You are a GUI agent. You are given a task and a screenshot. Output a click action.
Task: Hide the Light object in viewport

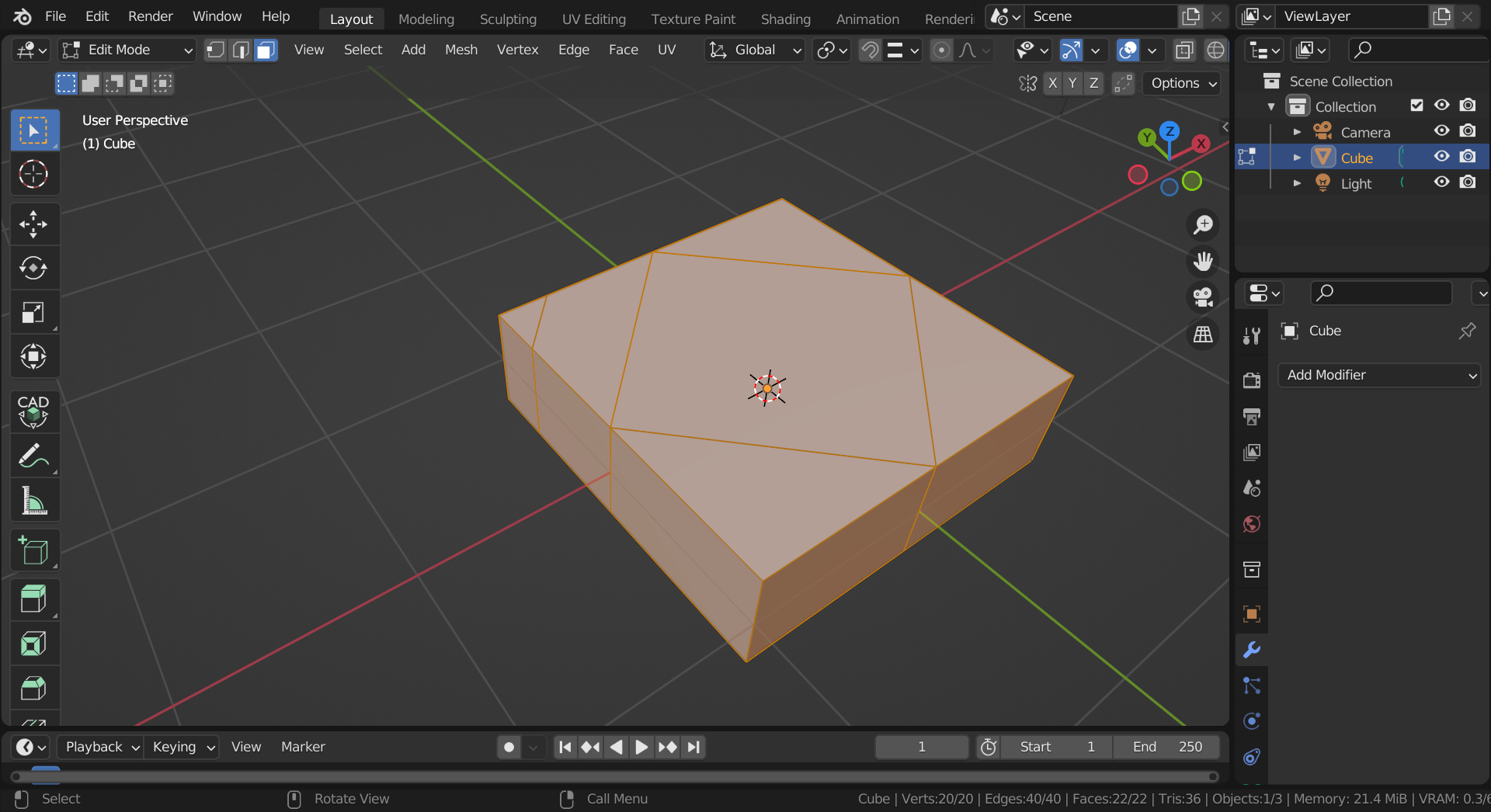tap(1442, 182)
